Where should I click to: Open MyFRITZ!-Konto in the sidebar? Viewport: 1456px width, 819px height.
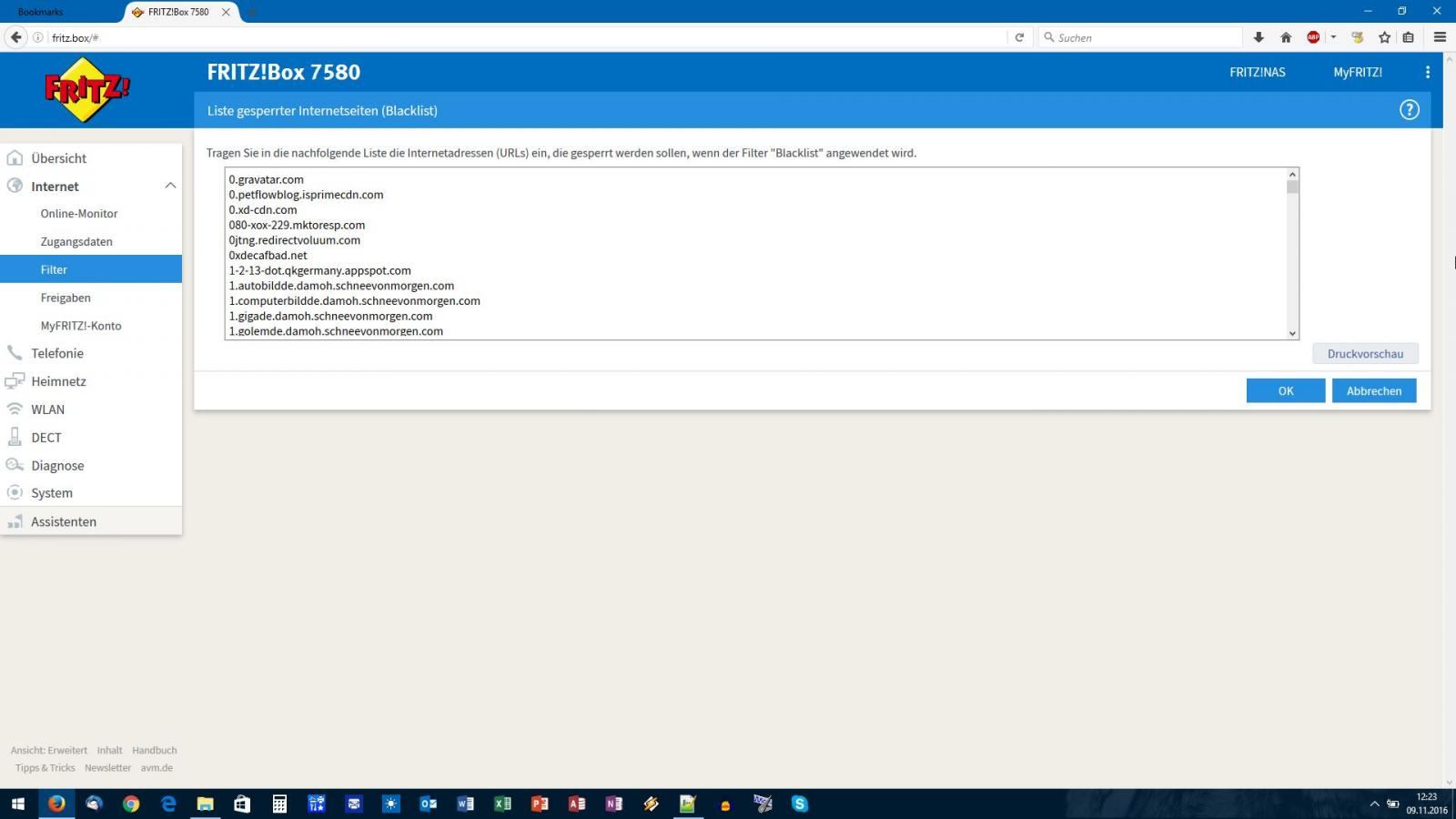81,326
